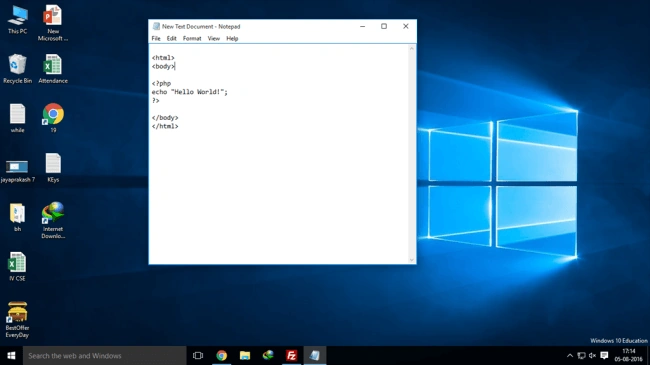Click the </html> line in Notepad
Screen dimensions: 650x365
(165, 127)
